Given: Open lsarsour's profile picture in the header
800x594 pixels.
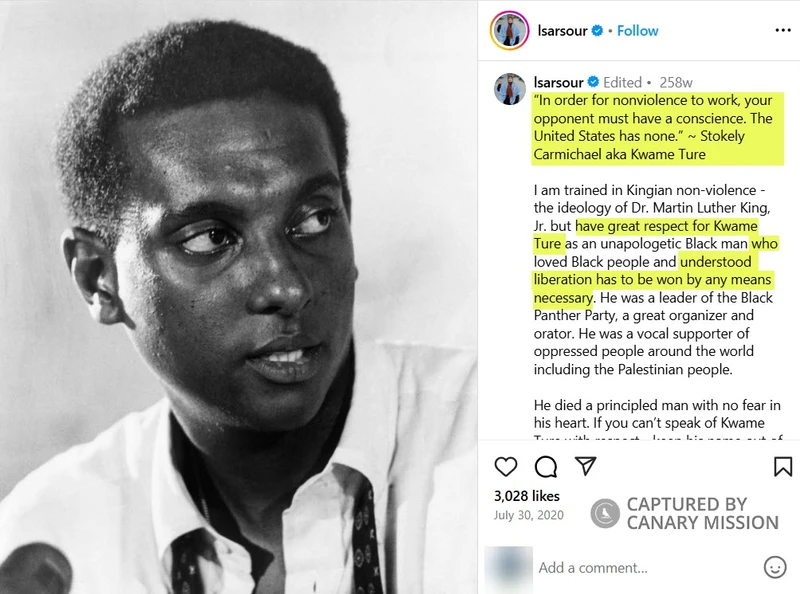Looking at the screenshot, I should [509, 31].
